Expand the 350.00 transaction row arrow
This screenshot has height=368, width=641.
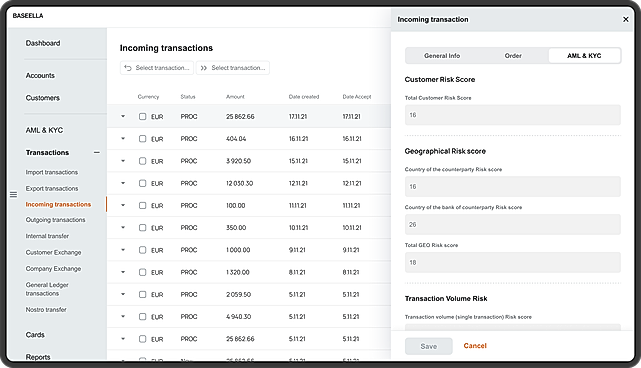pyautogui.click(x=123, y=227)
